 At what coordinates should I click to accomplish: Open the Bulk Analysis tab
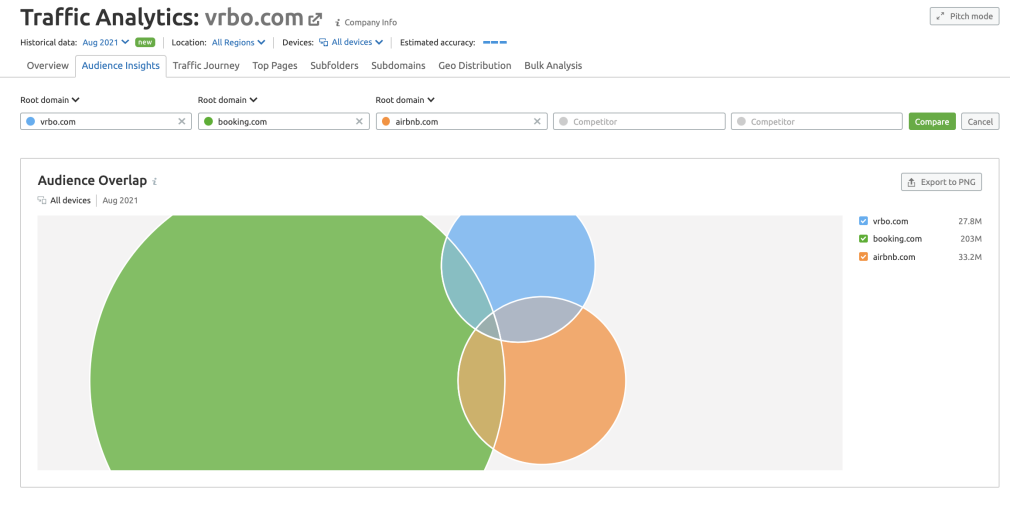pos(553,66)
